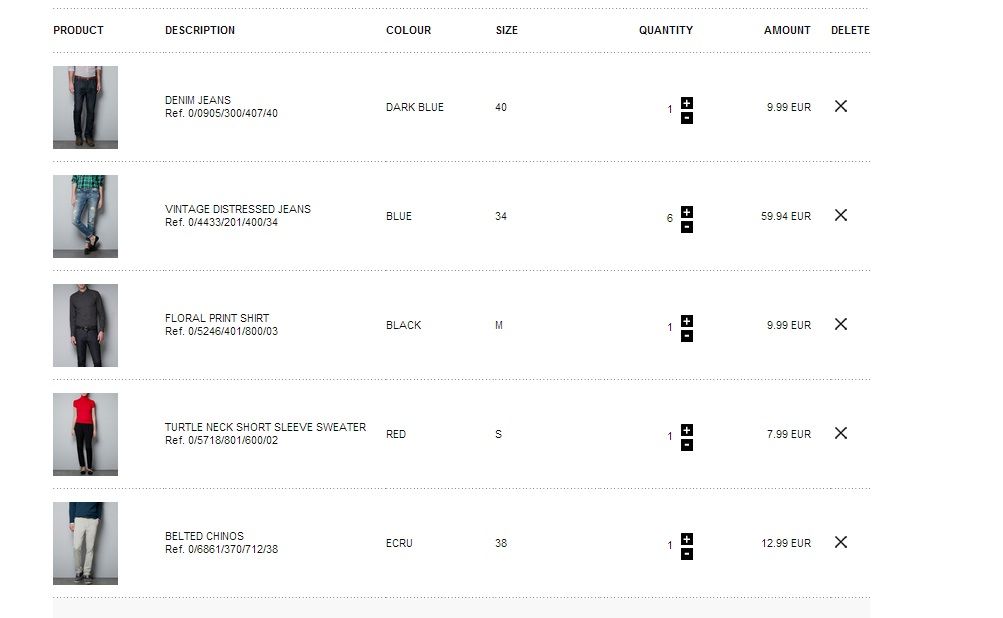1003x618 pixels.
Task: Increase quantity of Denim Jeans
Action: (687, 103)
